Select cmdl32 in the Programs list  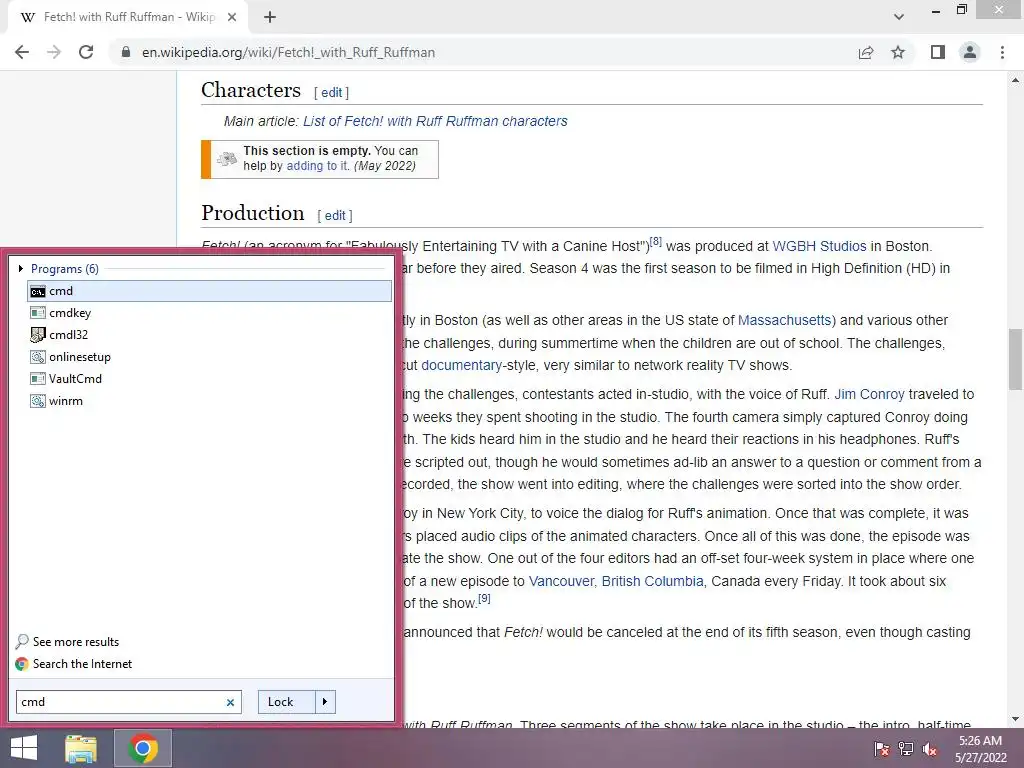210,335
